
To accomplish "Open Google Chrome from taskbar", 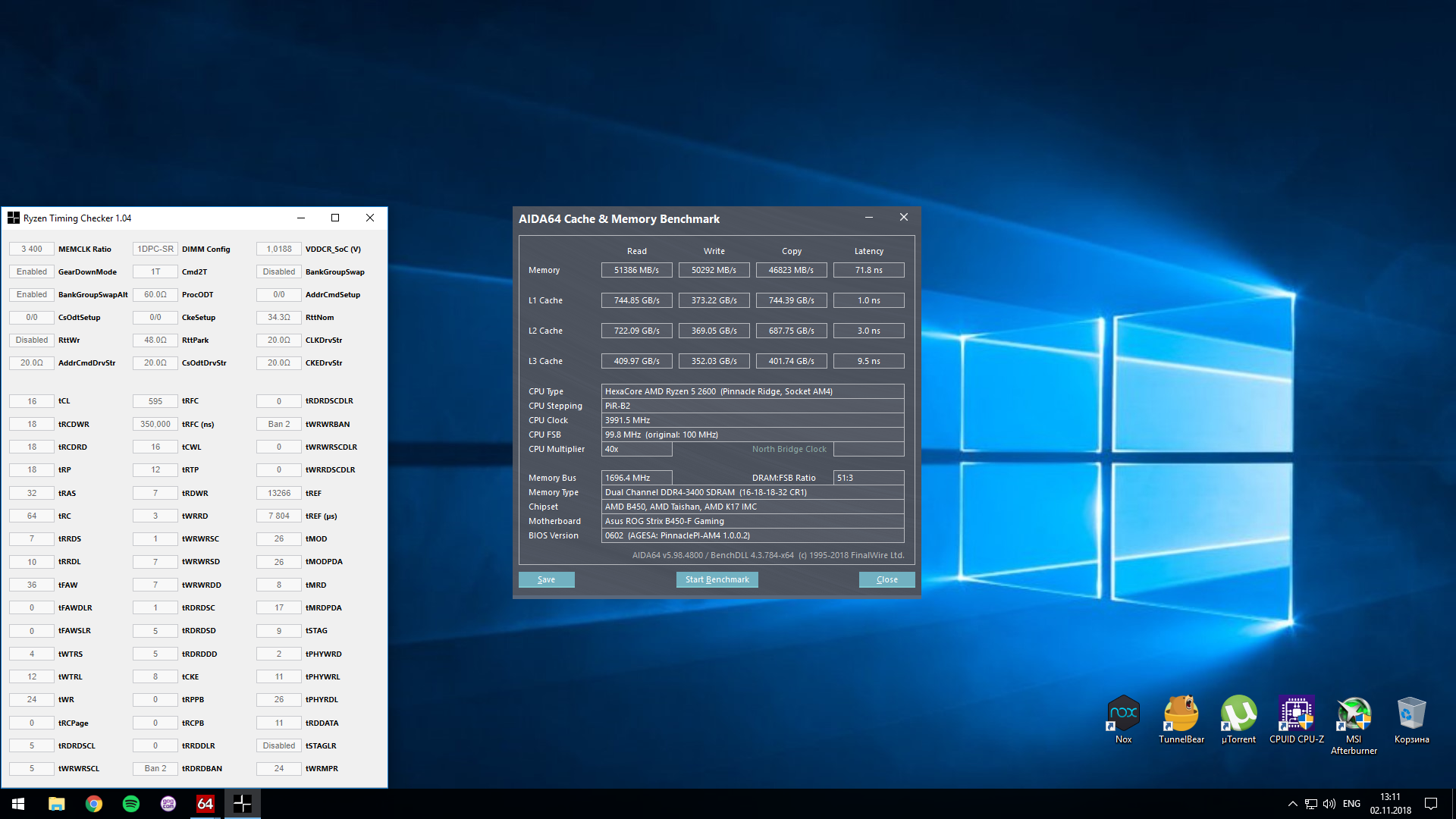I will point(94,804).
